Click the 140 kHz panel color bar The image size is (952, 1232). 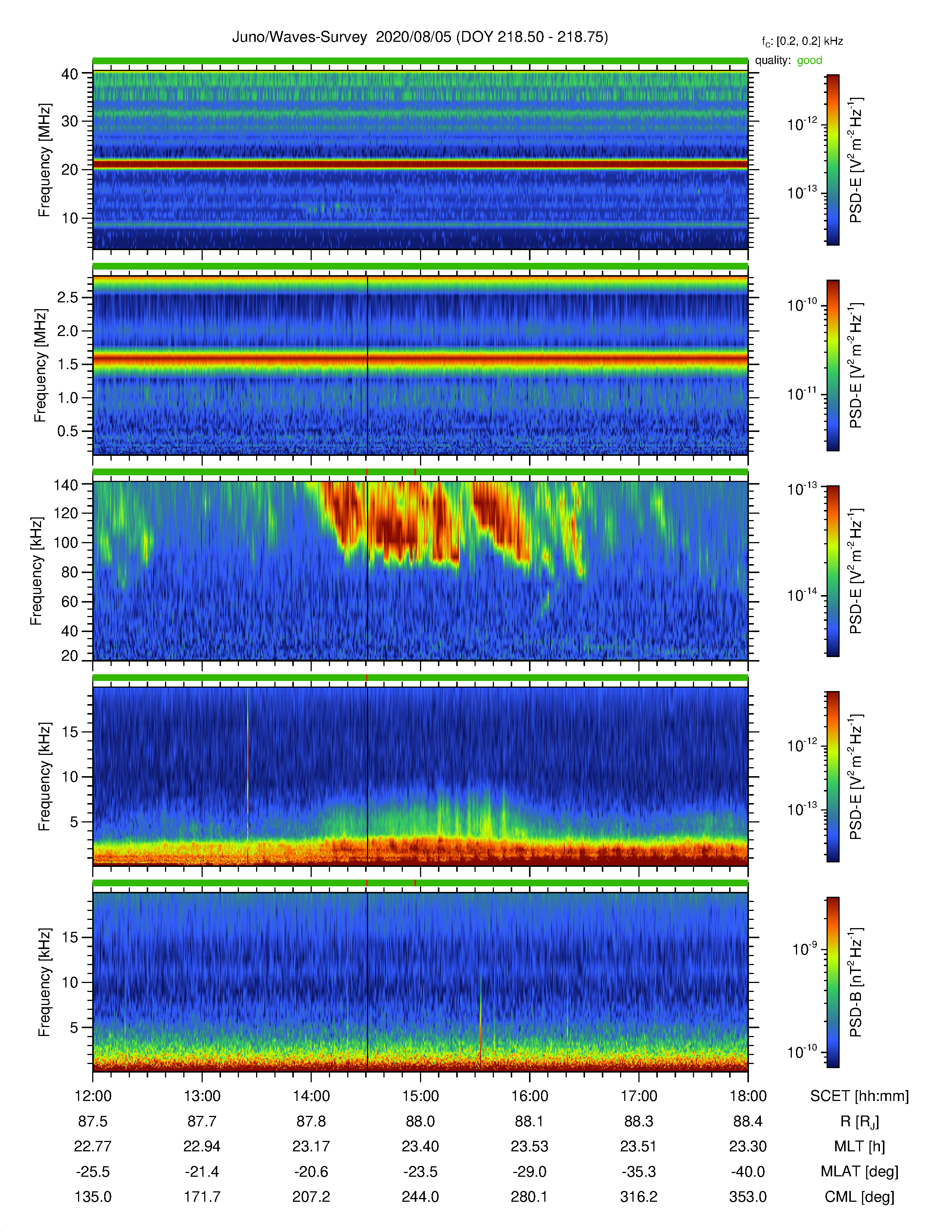pos(833,571)
